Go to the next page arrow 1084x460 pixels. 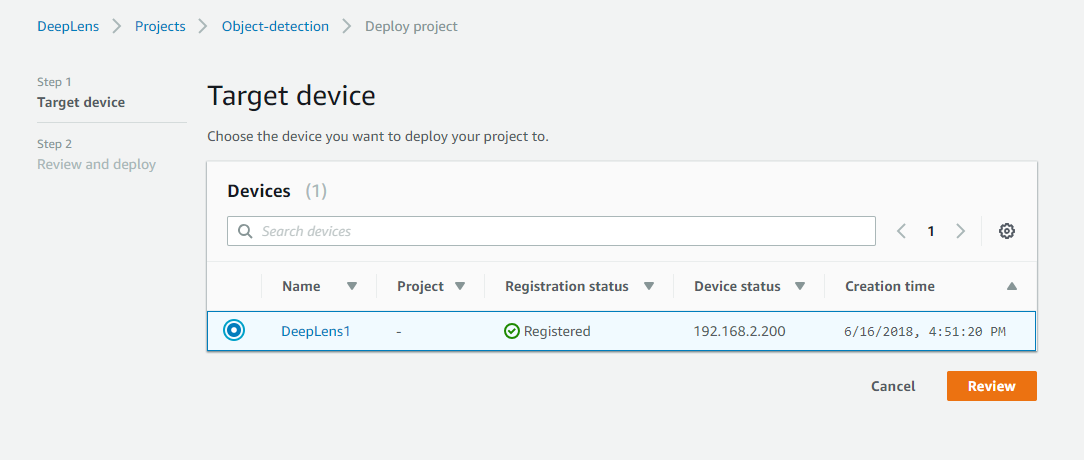[961, 231]
